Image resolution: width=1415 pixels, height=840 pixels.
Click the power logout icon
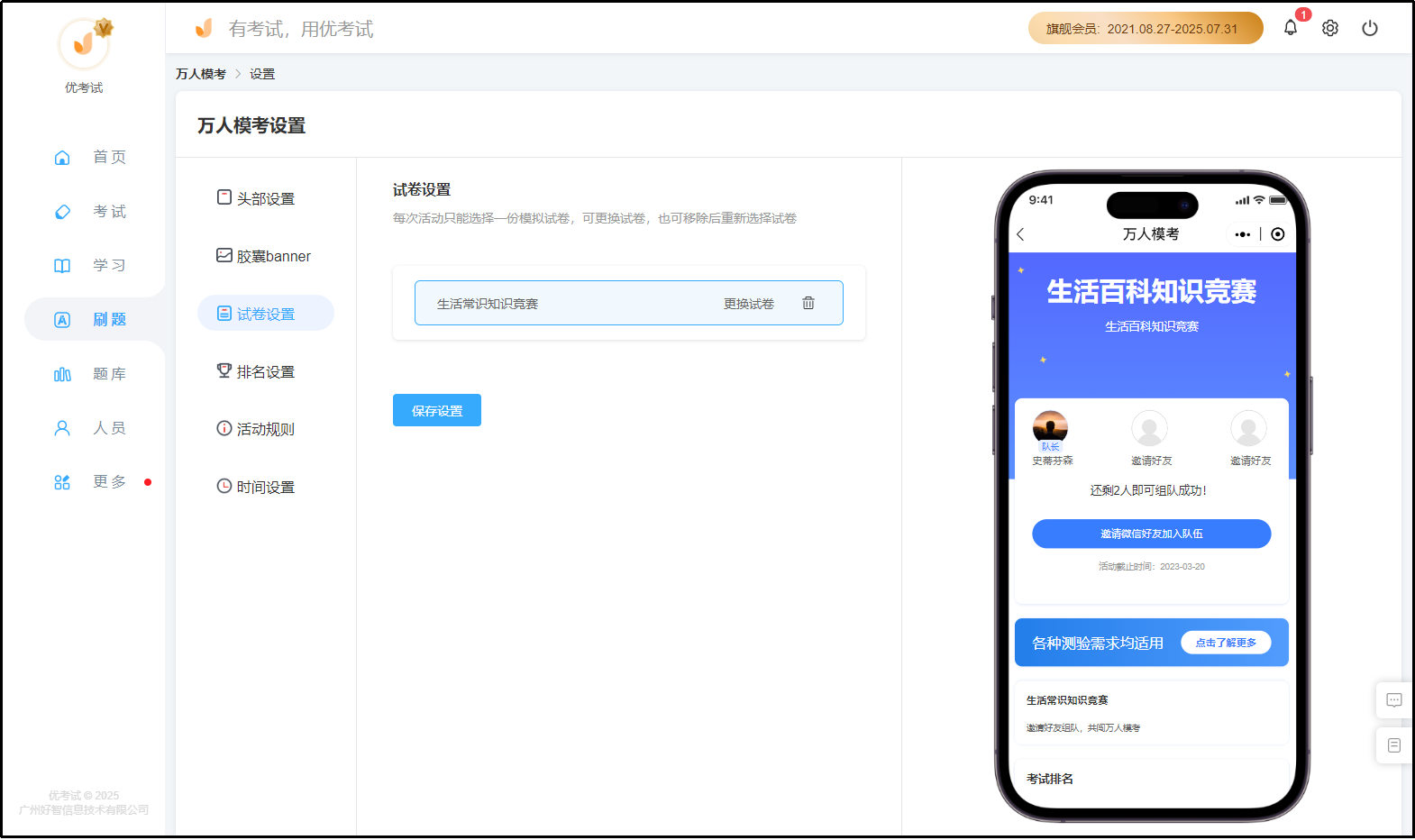[x=1370, y=28]
